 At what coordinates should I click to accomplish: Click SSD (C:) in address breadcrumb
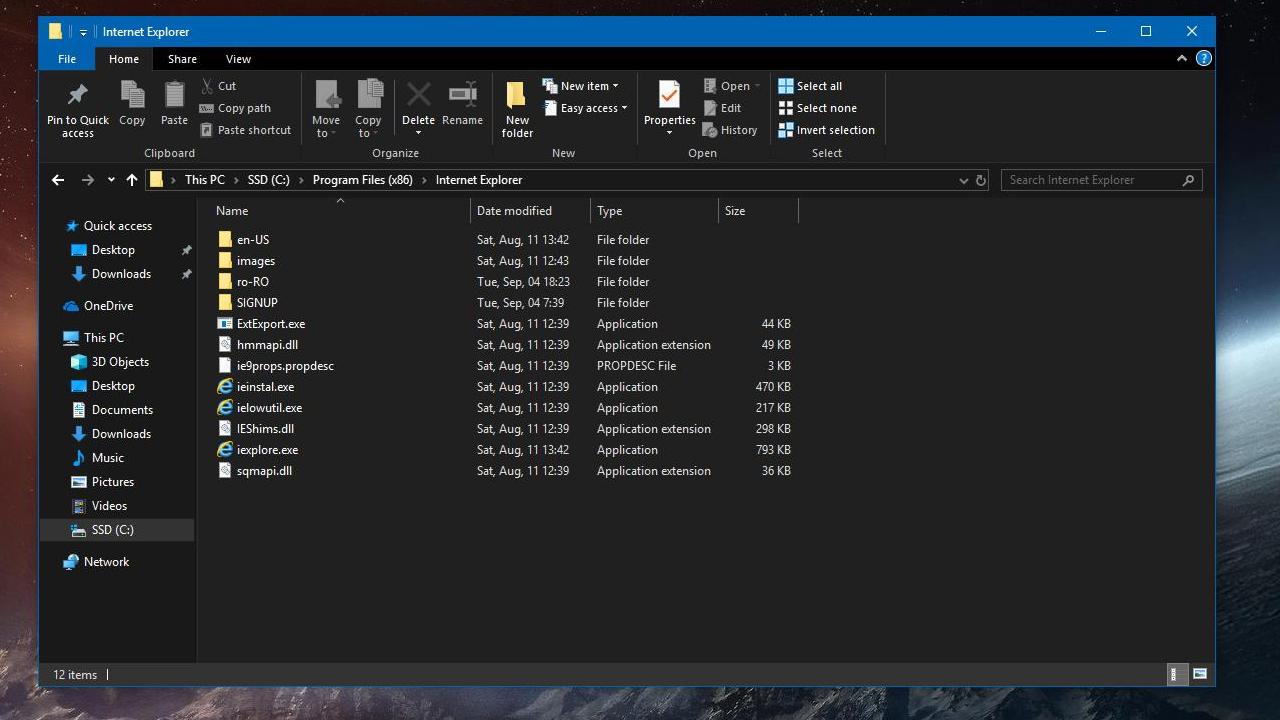pyautogui.click(x=269, y=180)
